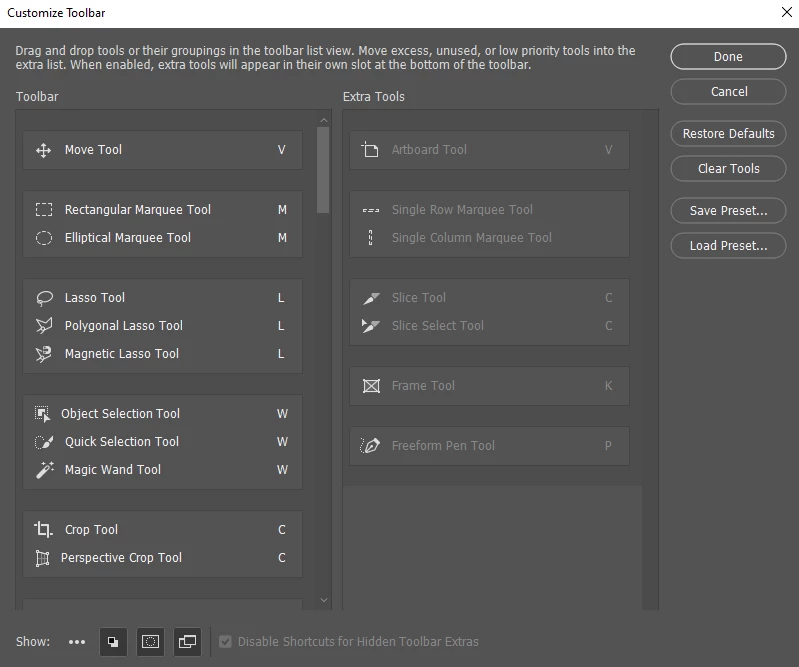Select the 'Object Selection Tool' label
The width and height of the screenshot is (799, 667).
click(120, 414)
